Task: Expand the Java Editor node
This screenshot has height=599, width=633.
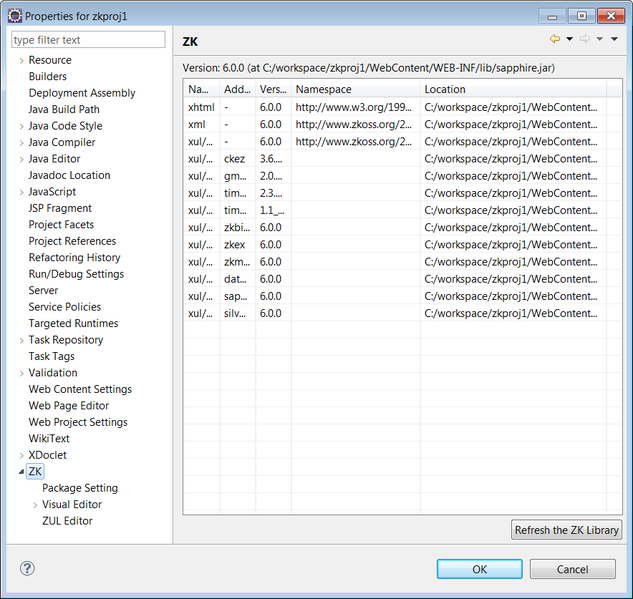Action: (x=22, y=159)
